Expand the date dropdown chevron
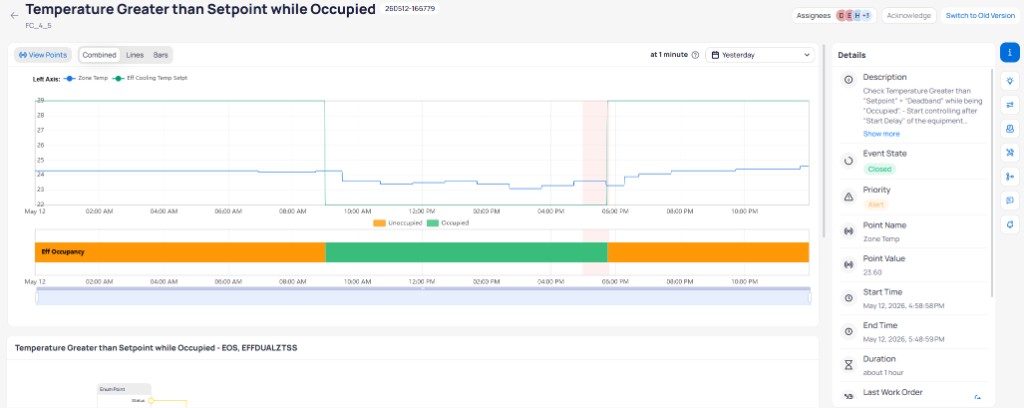The height and width of the screenshot is (408, 1024). (x=807, y=55)
